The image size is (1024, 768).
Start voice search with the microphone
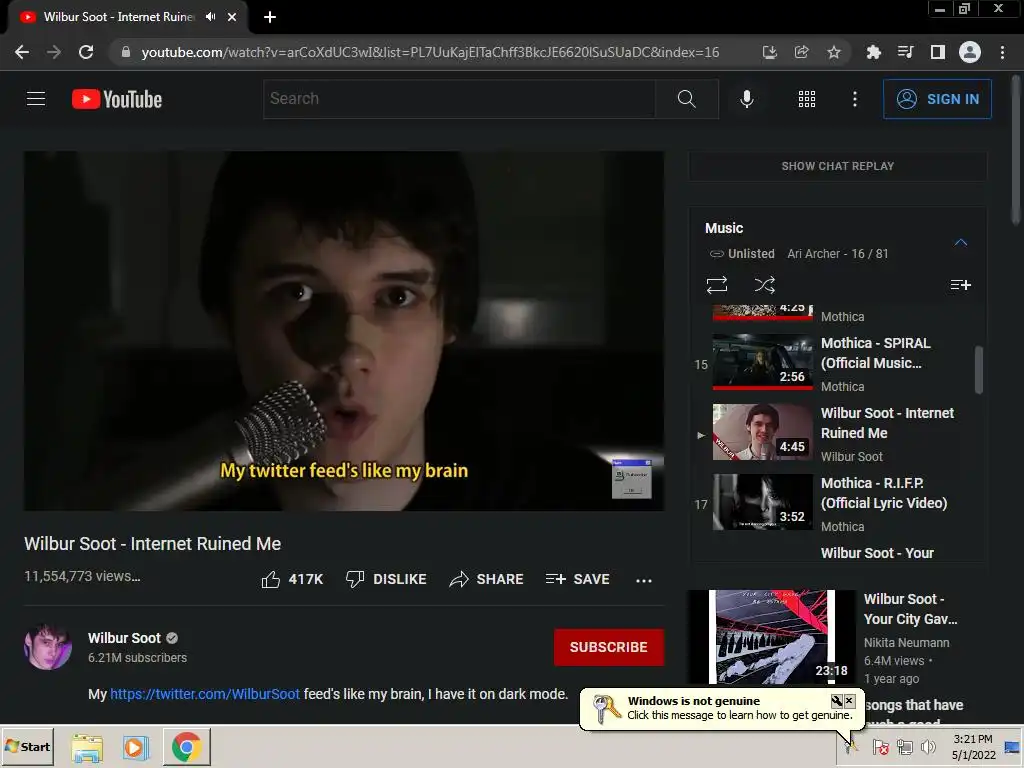746,99
